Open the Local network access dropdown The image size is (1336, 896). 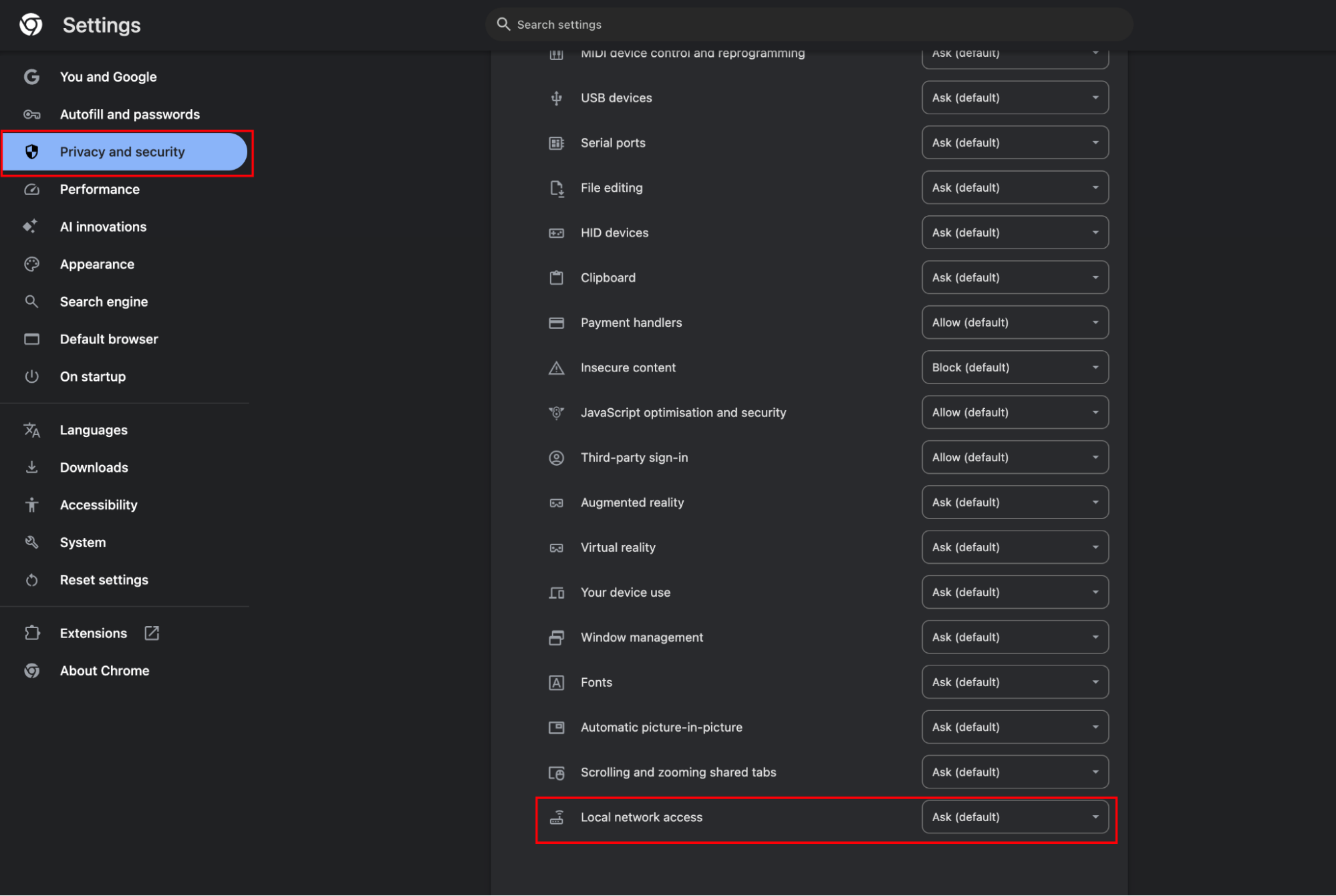click(1015, 817)
